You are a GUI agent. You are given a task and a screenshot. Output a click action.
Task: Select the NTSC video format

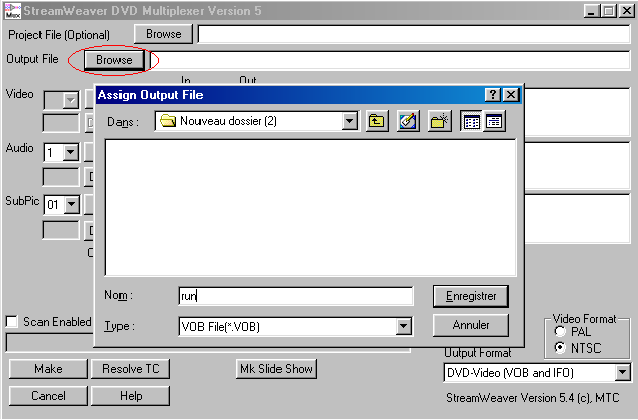[x=560, y=348]
